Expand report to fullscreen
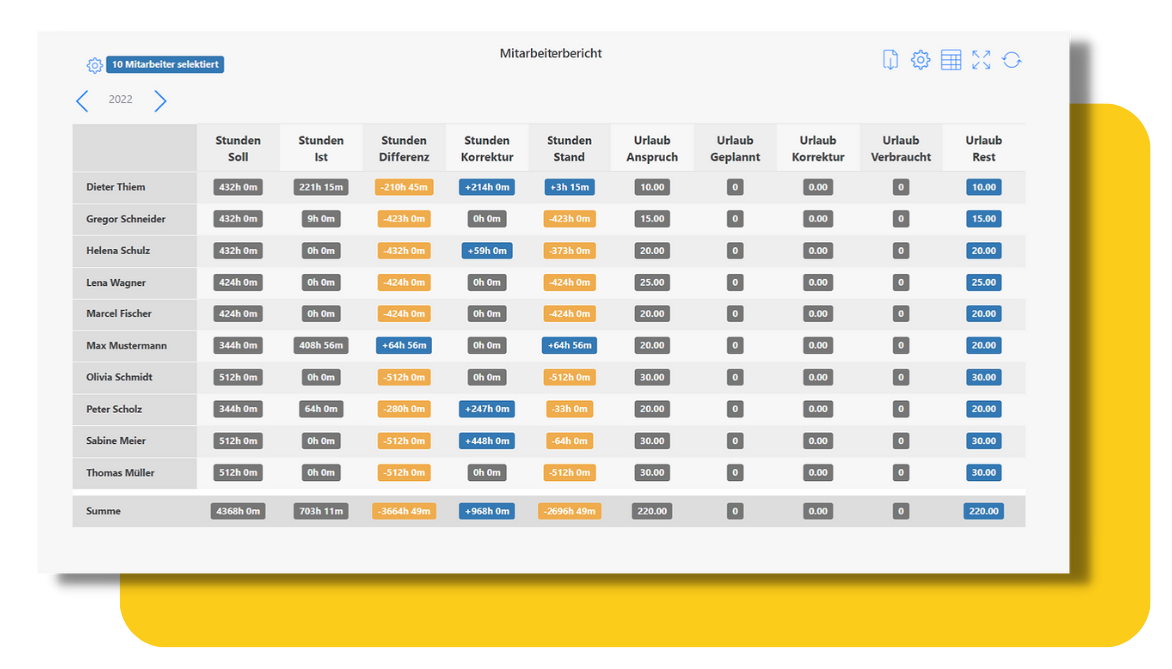The width and height of the screenshot is (1172, 669). click(x=981, y=60)
